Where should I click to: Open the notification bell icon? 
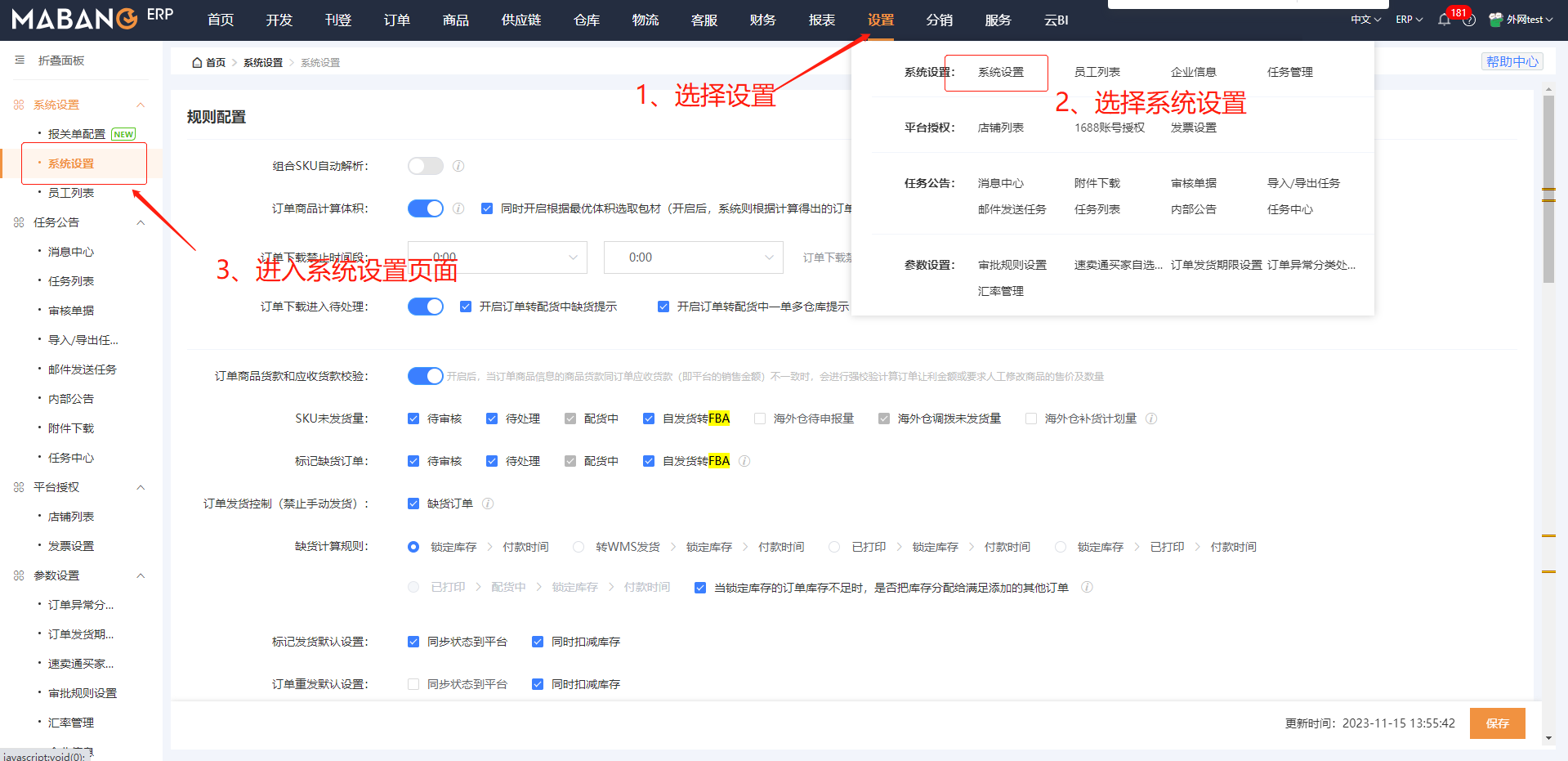point(1445,20)
